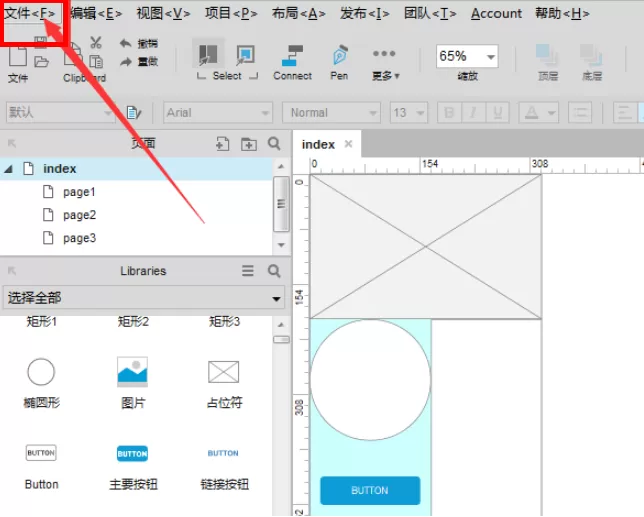The width and height of the screenshot is (644, 517).
Task: Click the blue BUTTON on the canvas
Action: click(x=370, y=490)
